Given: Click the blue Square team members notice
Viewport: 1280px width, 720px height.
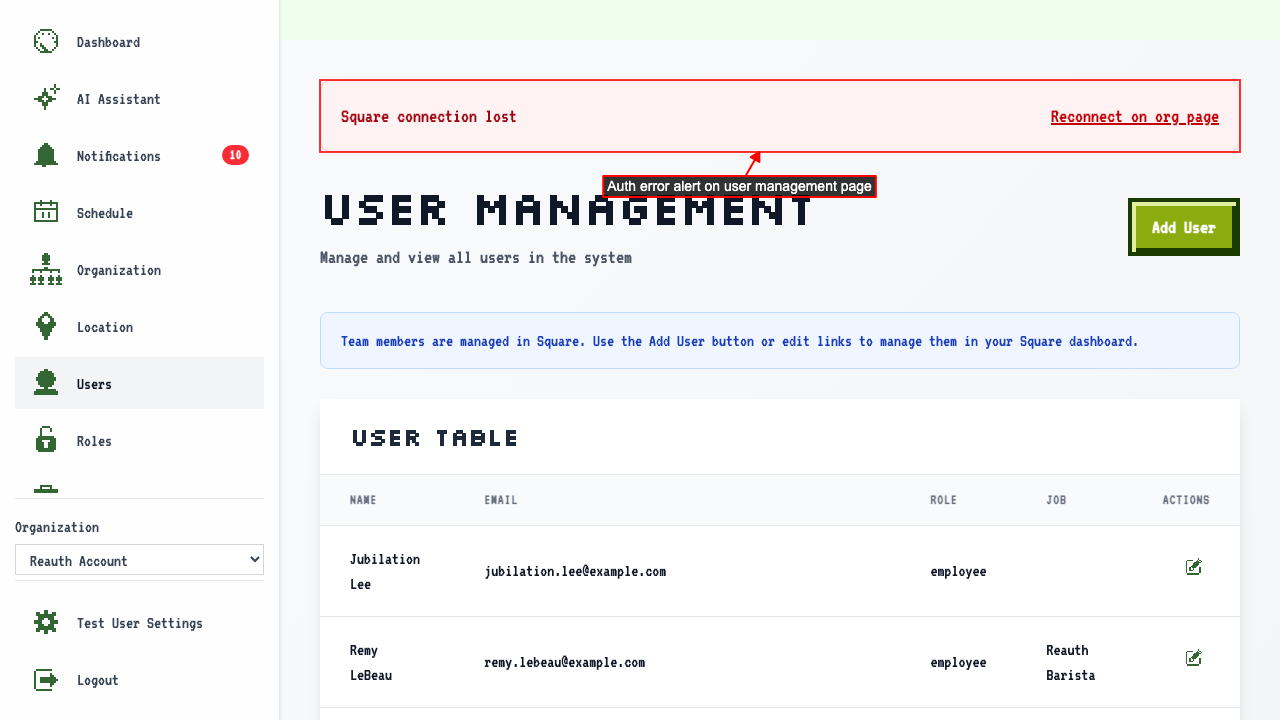Looking at the screenshot, I should point(780,341).
